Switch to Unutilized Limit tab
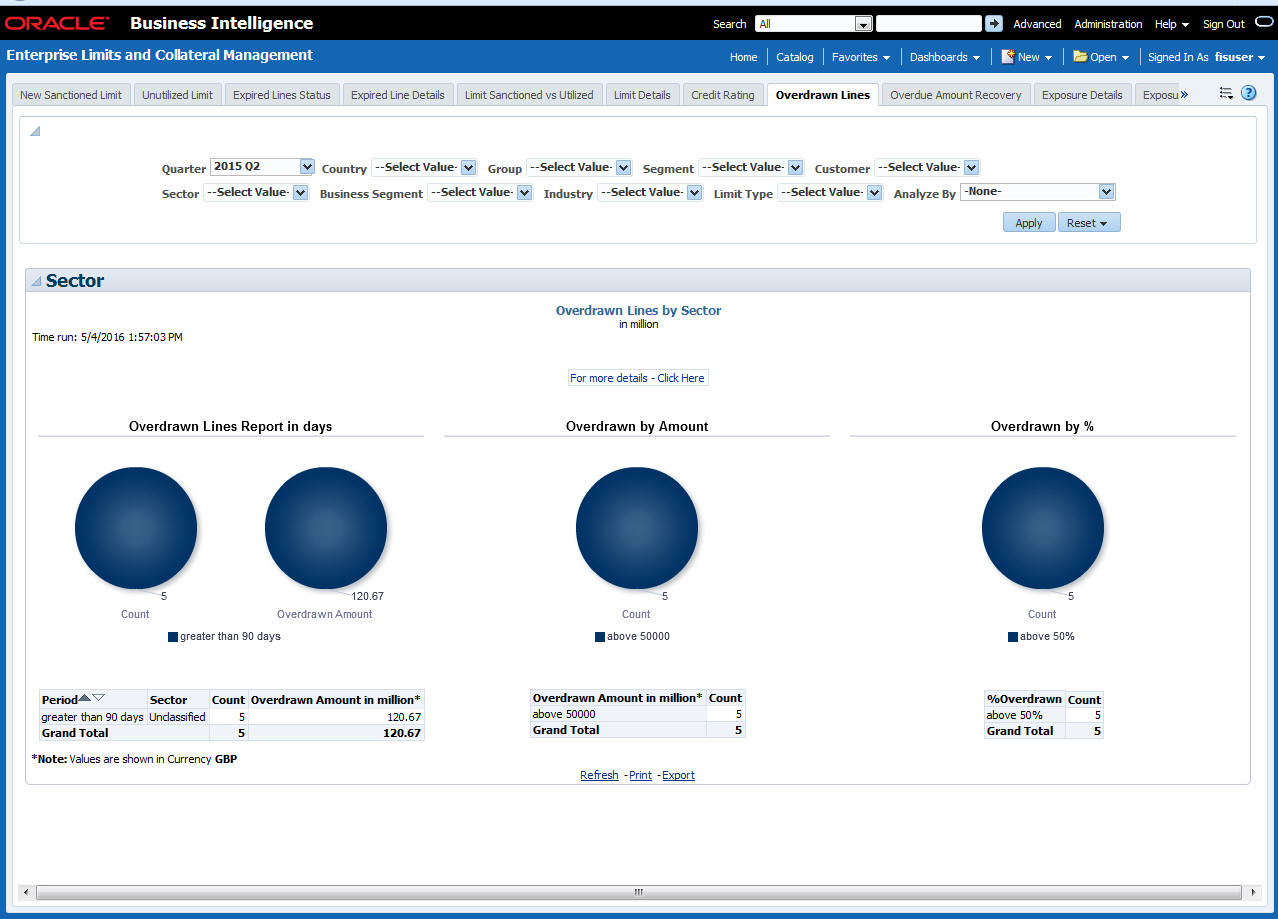The height and width of the screenshot is (919, 1278). (x=177, y=95)
